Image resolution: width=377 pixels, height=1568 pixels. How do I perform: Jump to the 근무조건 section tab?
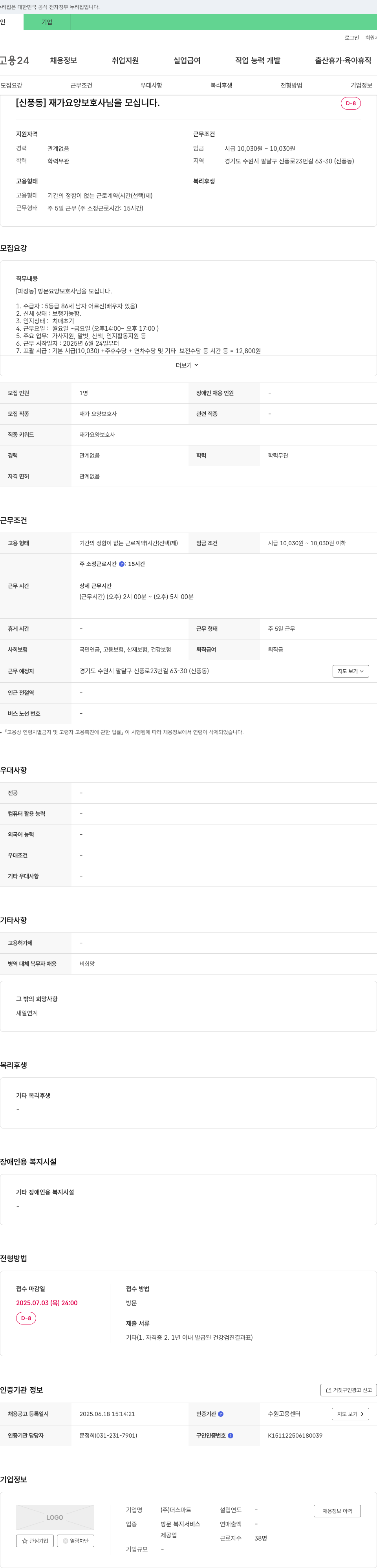[81, 85]
